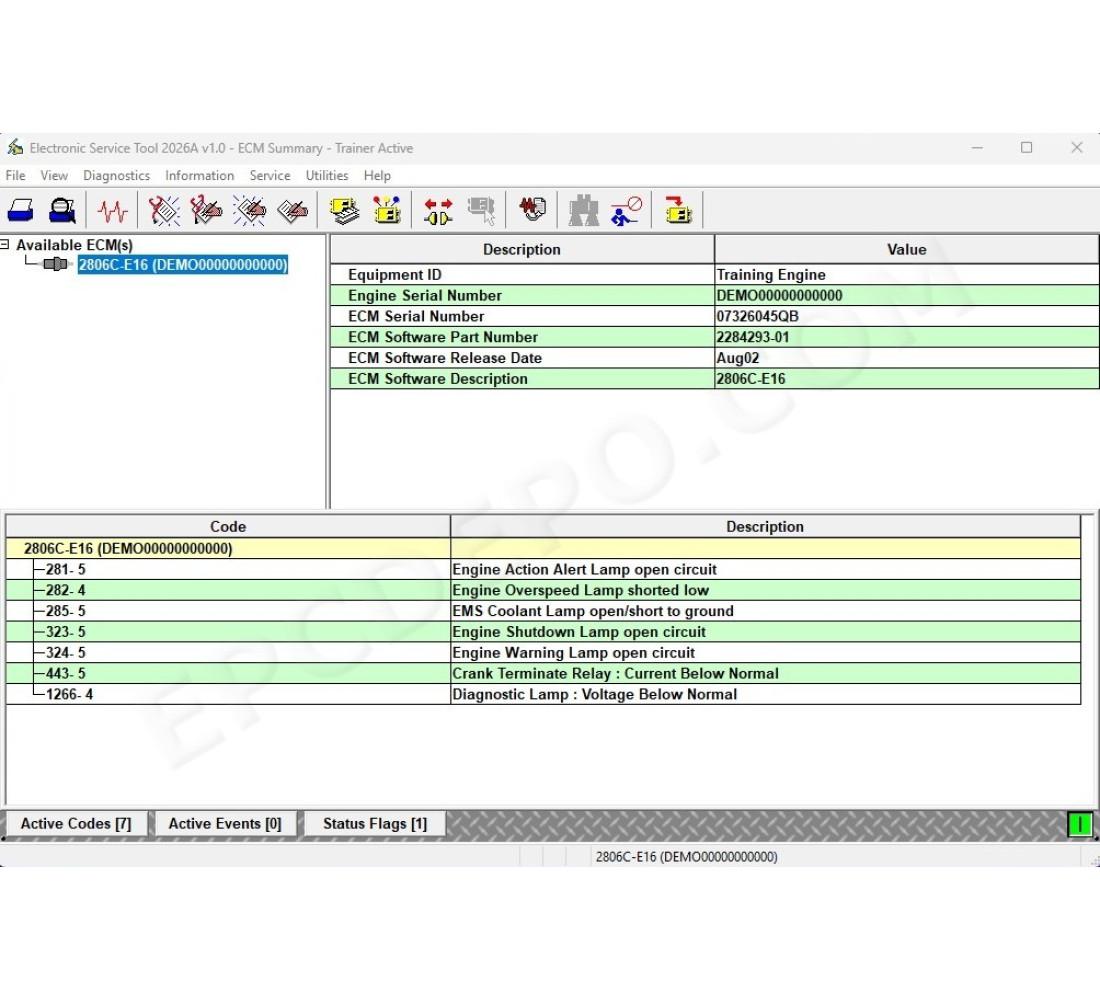Image resolution: width=1100 pixels, height=1000 pixels.
Task: Switch to the Active Events [0] tab
Action: pos(225,823)
